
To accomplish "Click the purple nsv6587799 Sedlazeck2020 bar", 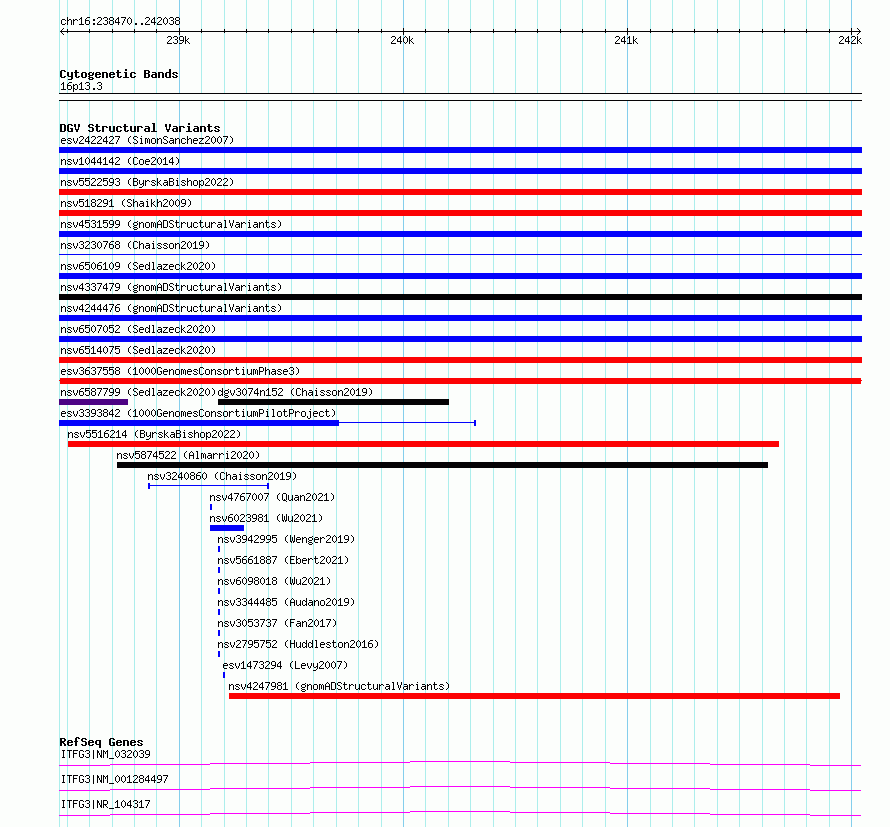I will click(x=94, y=402).
